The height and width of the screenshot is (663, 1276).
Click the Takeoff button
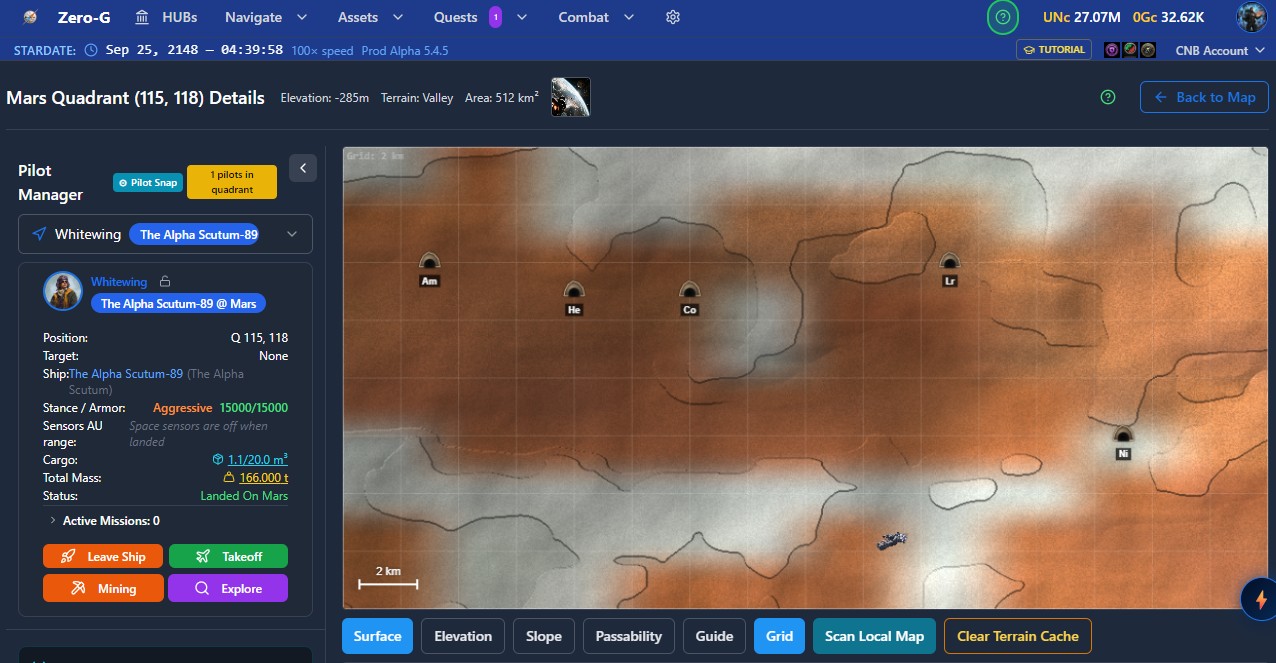pos(228,556)
